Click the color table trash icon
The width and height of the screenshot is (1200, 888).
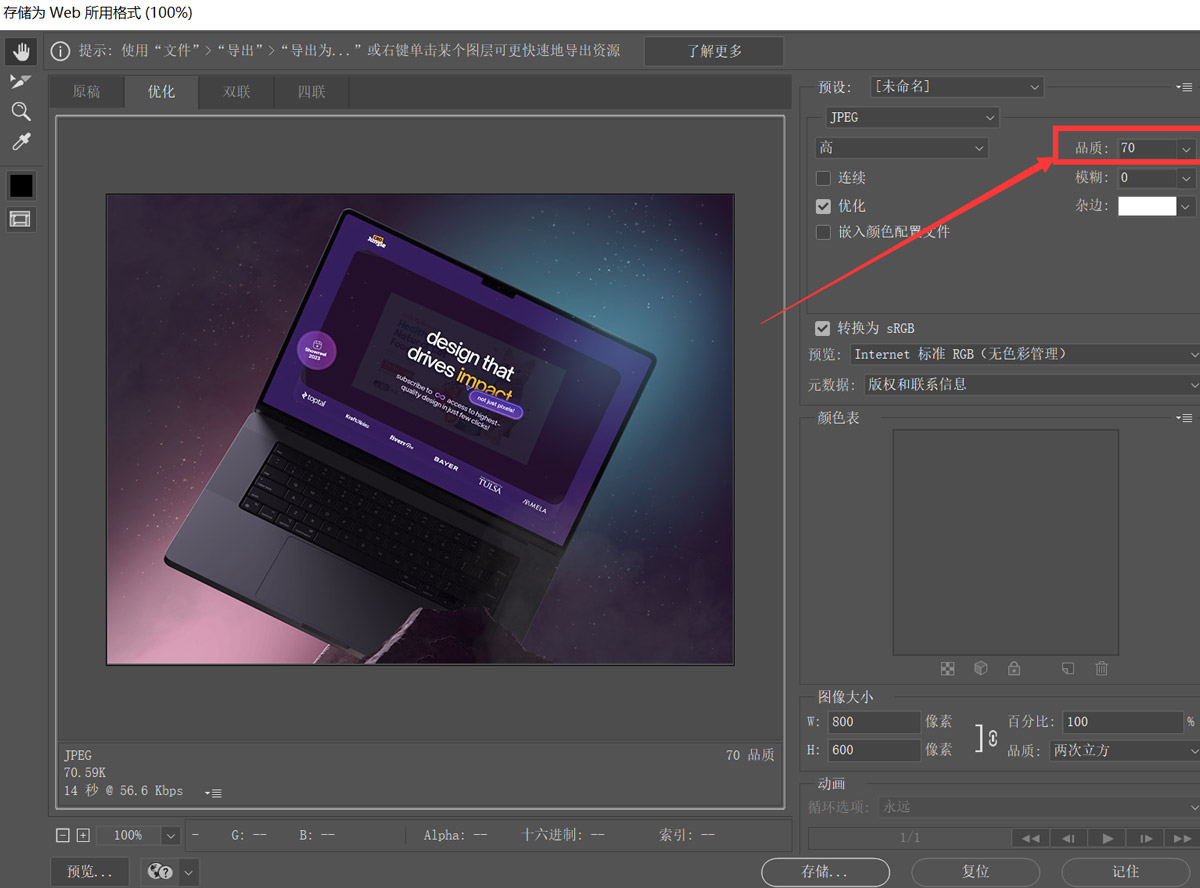(x=1102, y=668)
